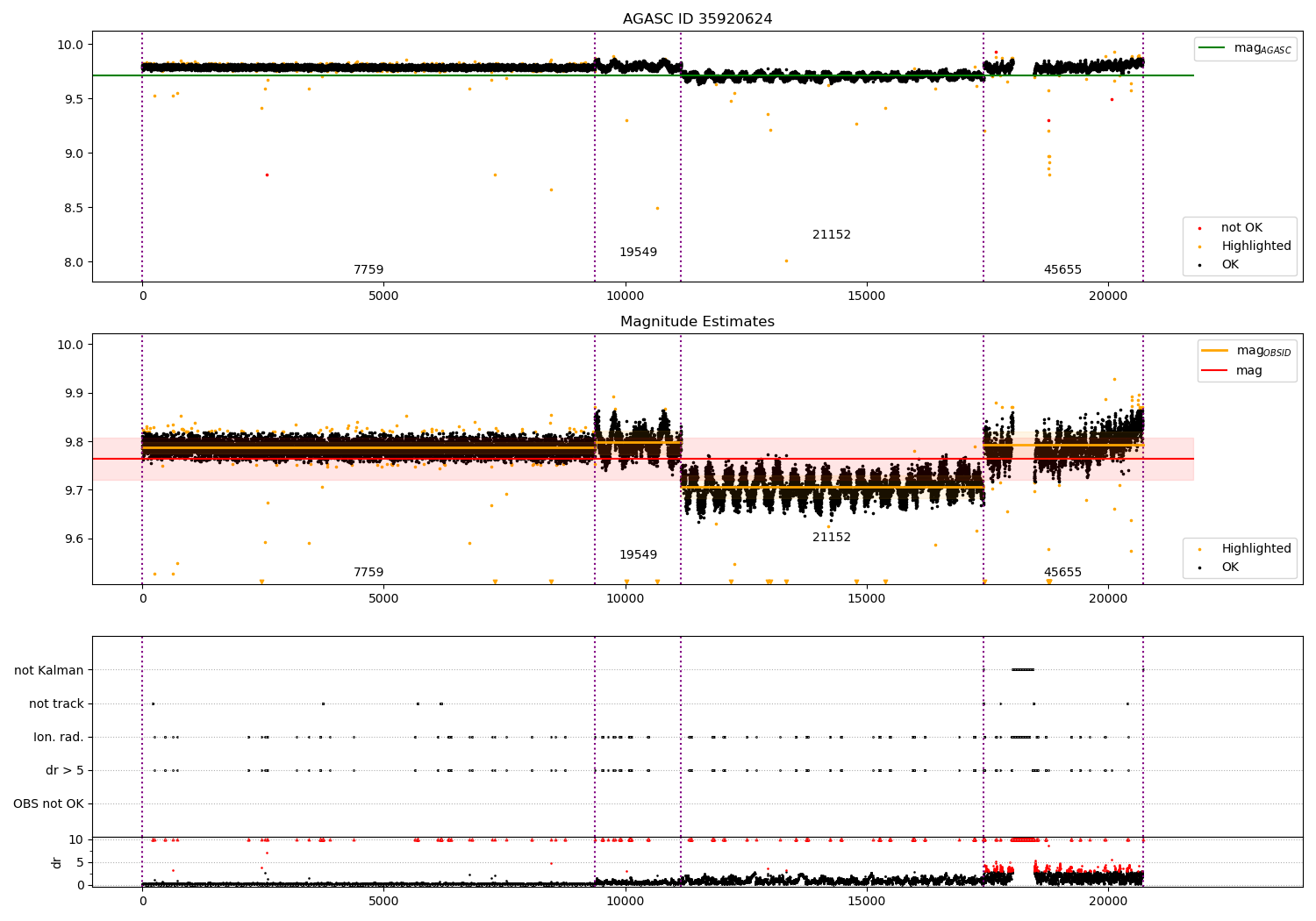
Task: Click the "not track" axis label
Action: (56, 704)
